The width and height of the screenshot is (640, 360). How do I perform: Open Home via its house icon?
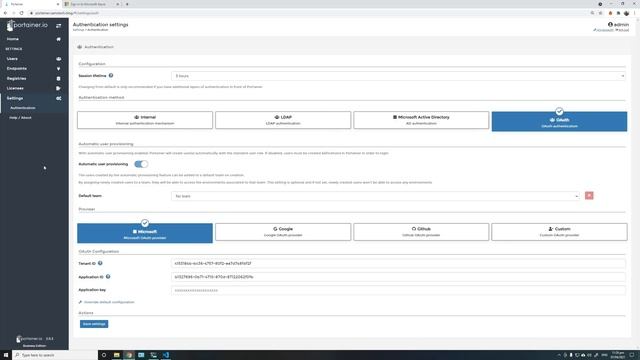pos(58,39)
